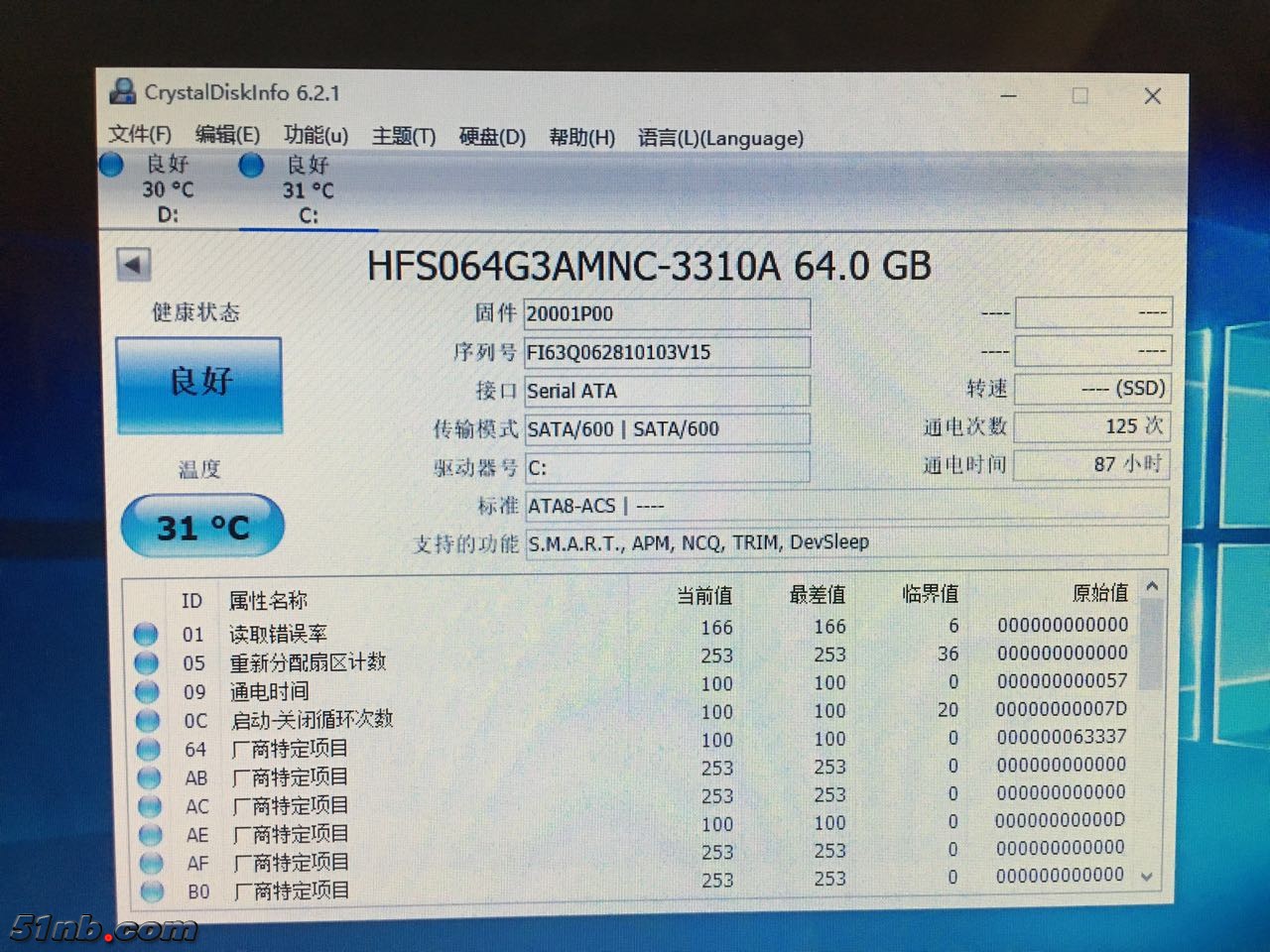Select the D: drive tab at 30 °C
1270x952 pixels.
[167, 188]
